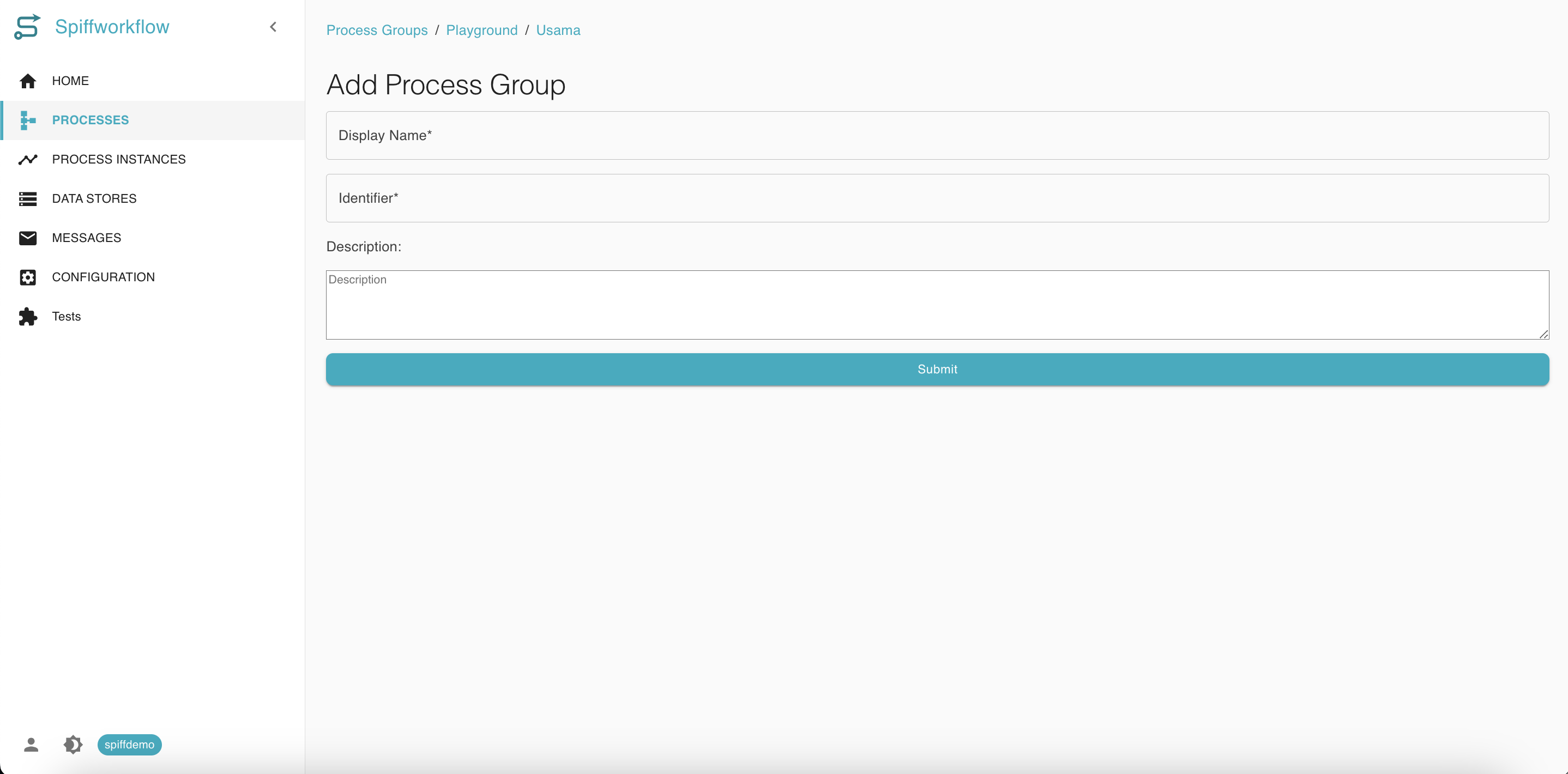Click into the Description text area
The width and height of the screenshot is (1568, 774).
(937, 305)
